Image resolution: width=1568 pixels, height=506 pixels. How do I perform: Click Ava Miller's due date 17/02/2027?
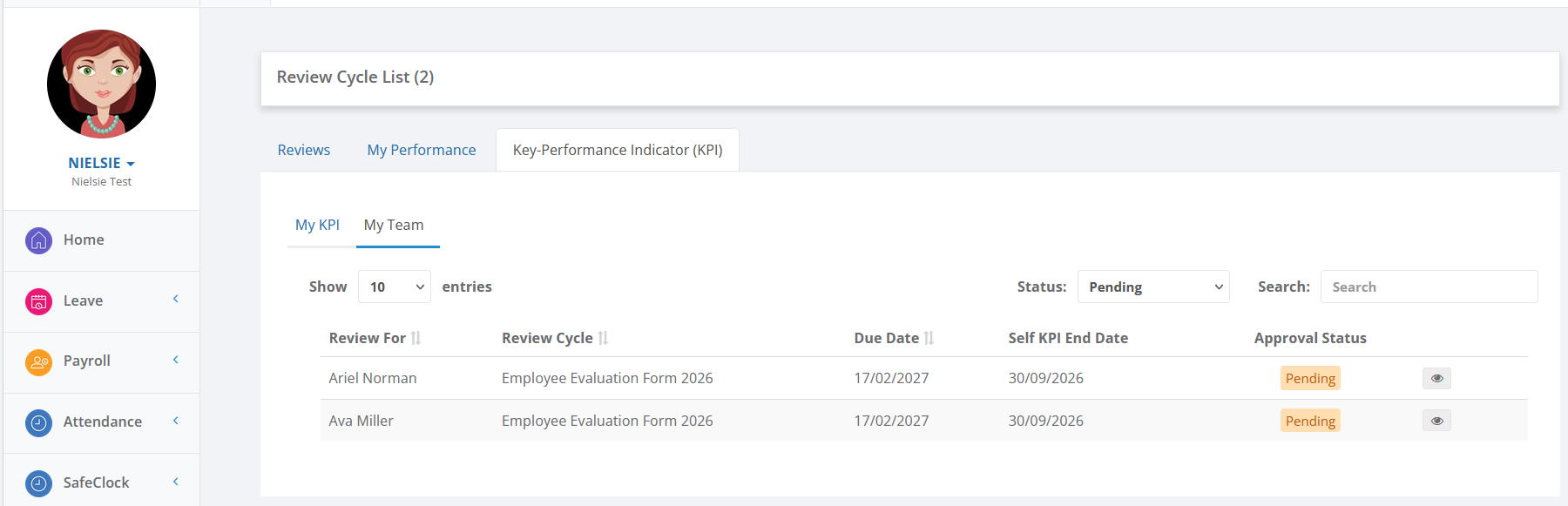coord(891,421)
